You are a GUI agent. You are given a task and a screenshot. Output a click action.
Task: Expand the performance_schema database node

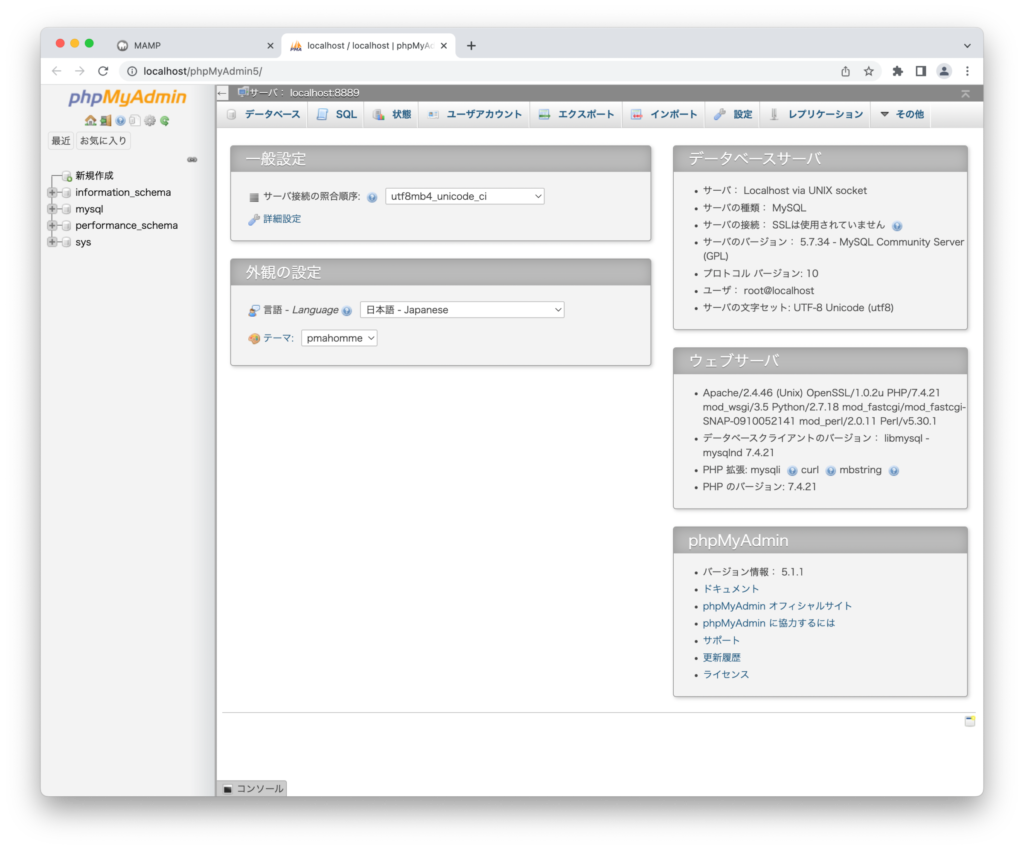[x=52, y=225]
